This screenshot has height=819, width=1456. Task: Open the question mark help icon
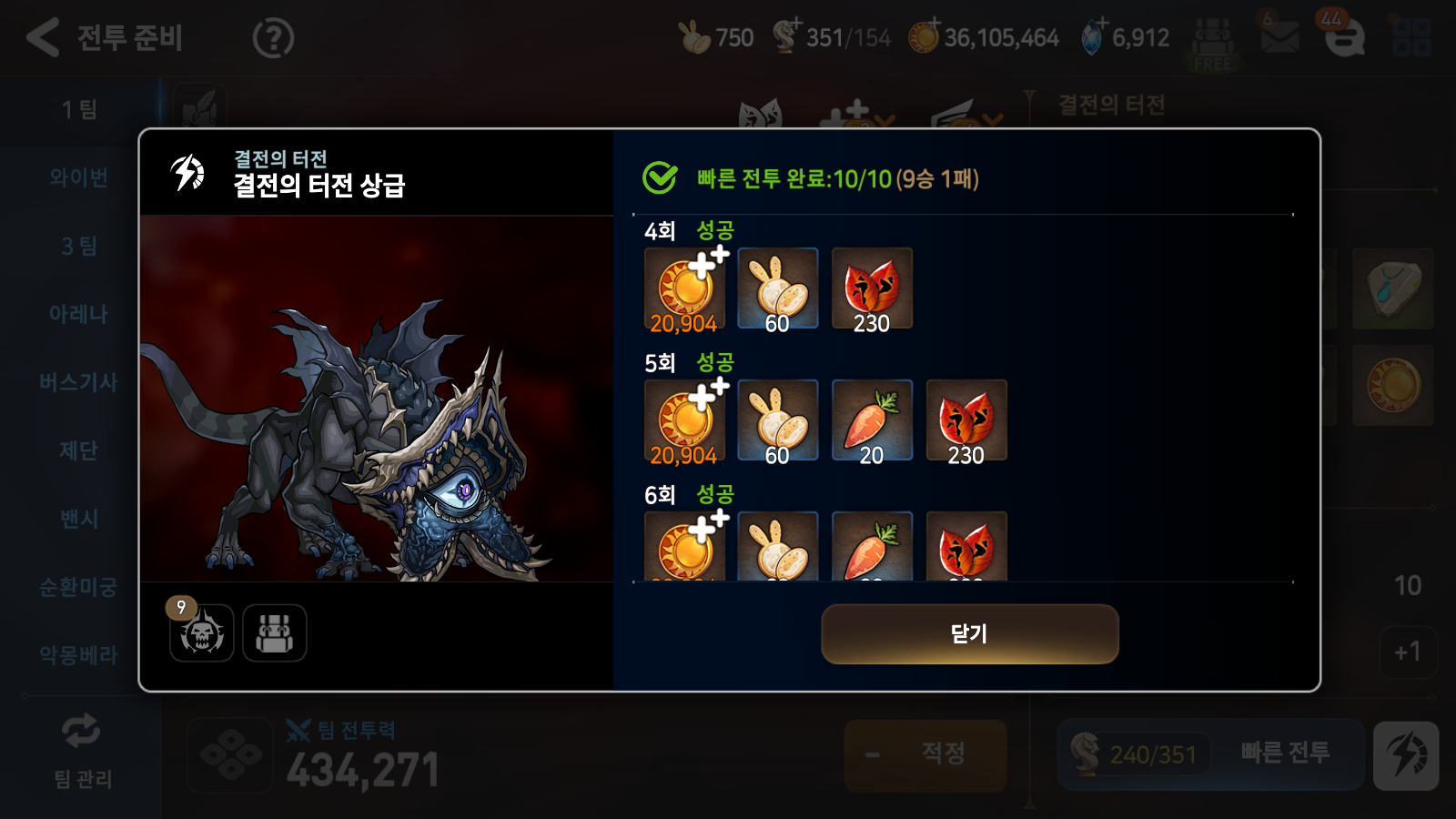click(x=273, y=38)
